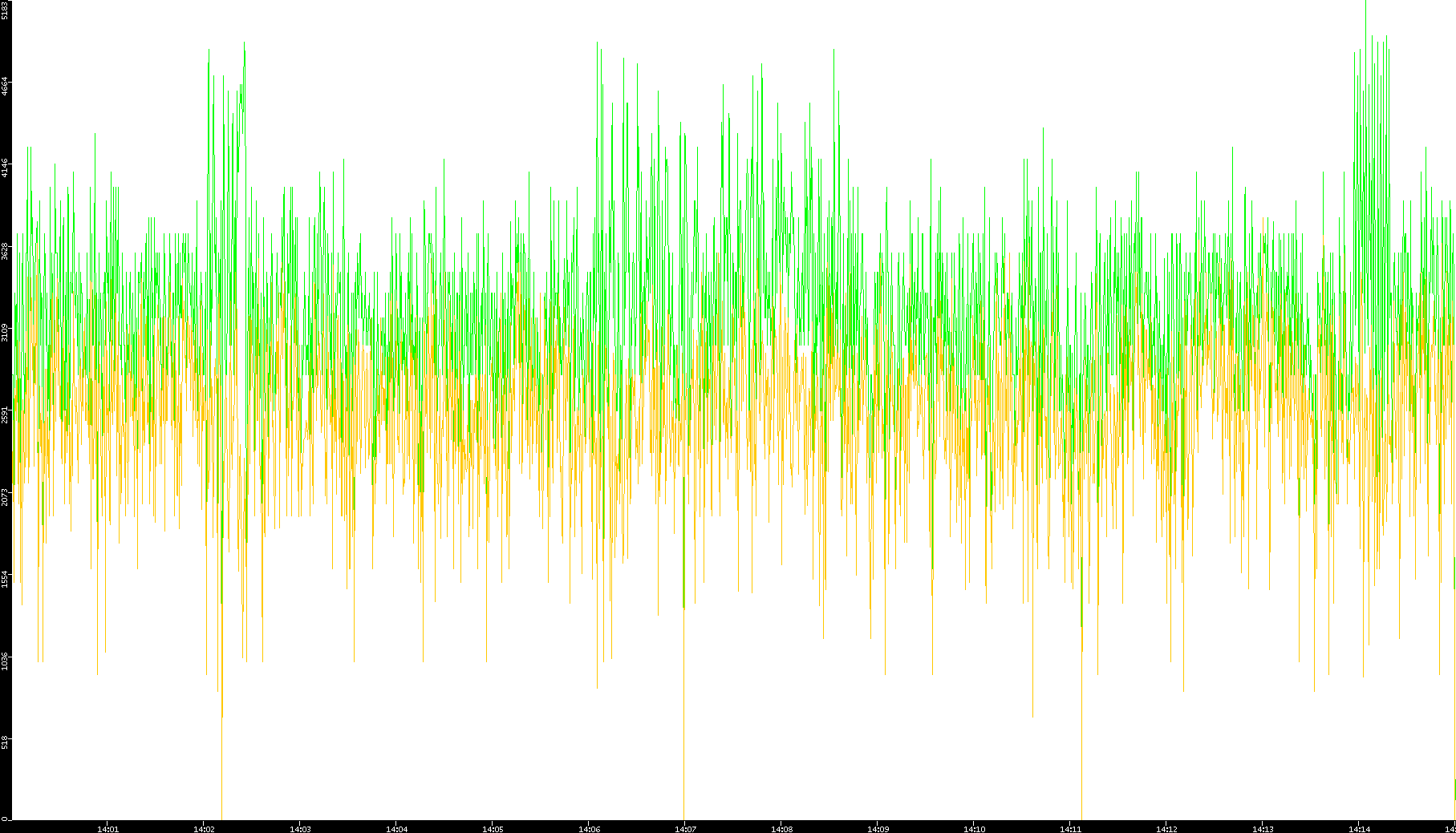This screenshot has height=833, width=1456.
Task: Click the 14:11 x-axis label
Action: pos(1070,828)
